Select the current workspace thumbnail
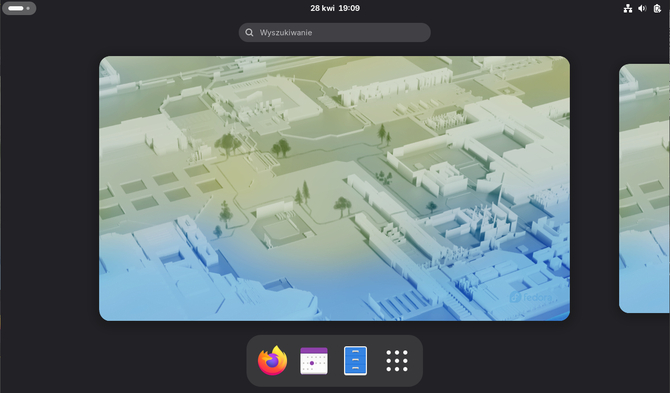The image size is (670, 393). (335, 188)
